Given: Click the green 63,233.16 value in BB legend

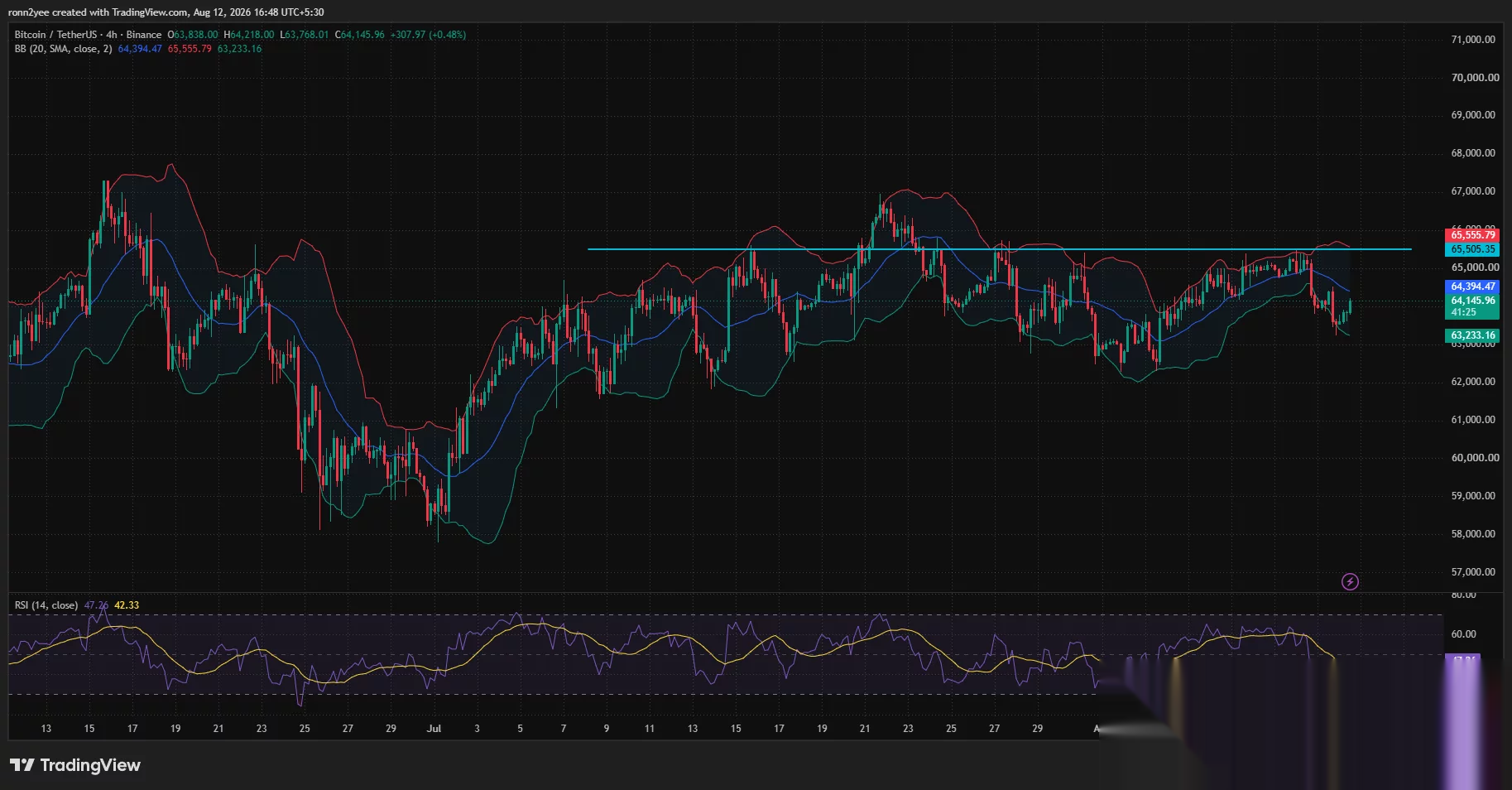Looking at the screenshot, I should (x=239, y=49).
